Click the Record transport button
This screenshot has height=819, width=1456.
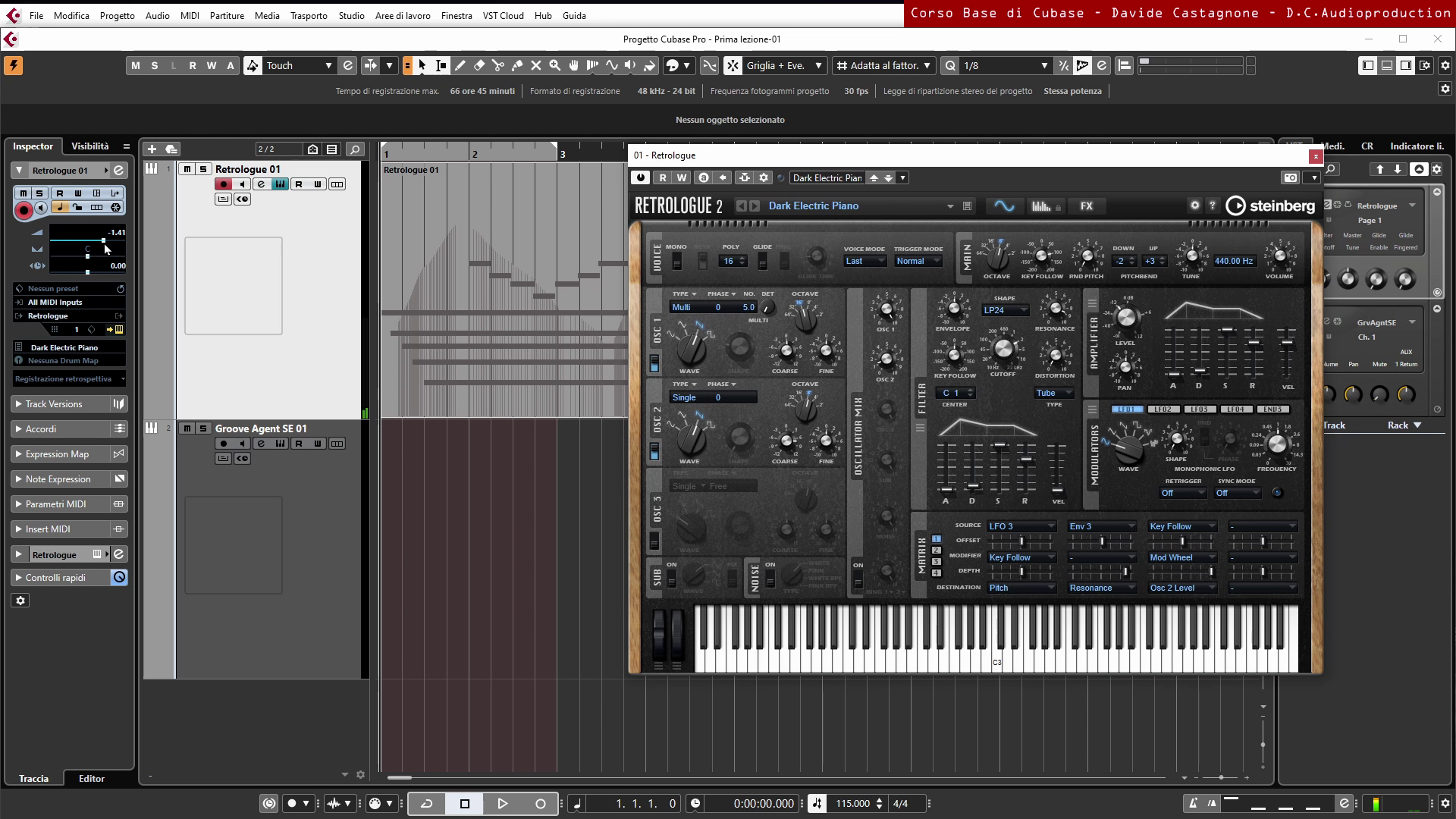click(x=540, y=804)
